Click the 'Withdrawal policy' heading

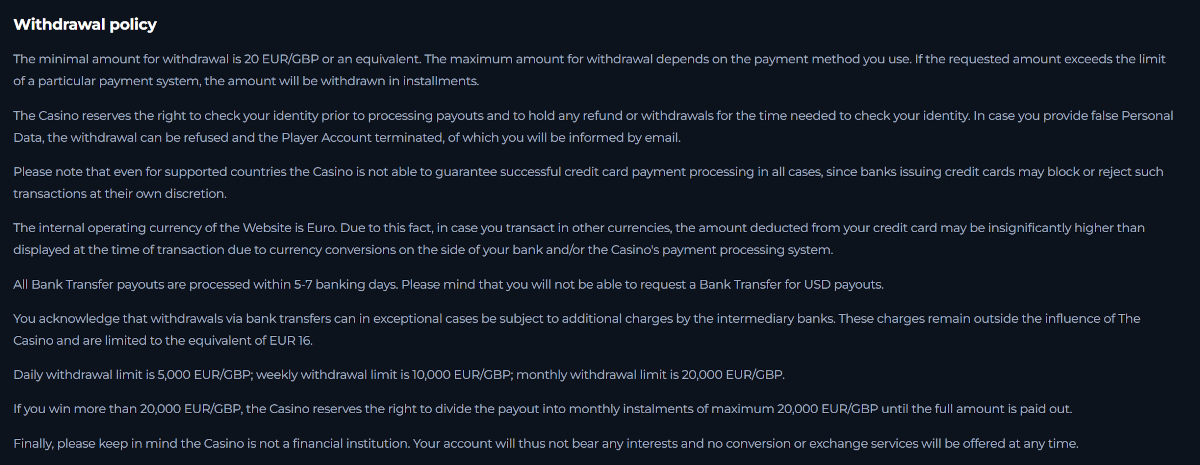[x=85, y=24]
